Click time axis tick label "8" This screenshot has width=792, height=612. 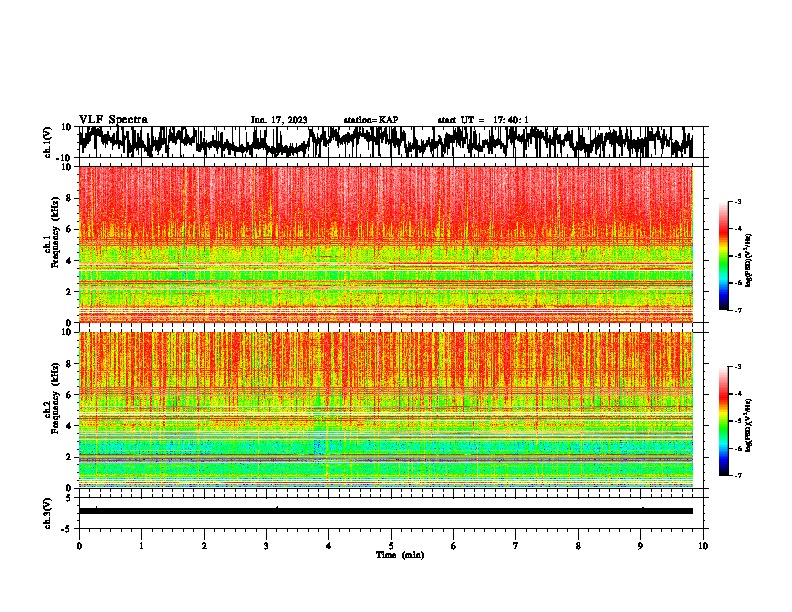coord(578,546)
